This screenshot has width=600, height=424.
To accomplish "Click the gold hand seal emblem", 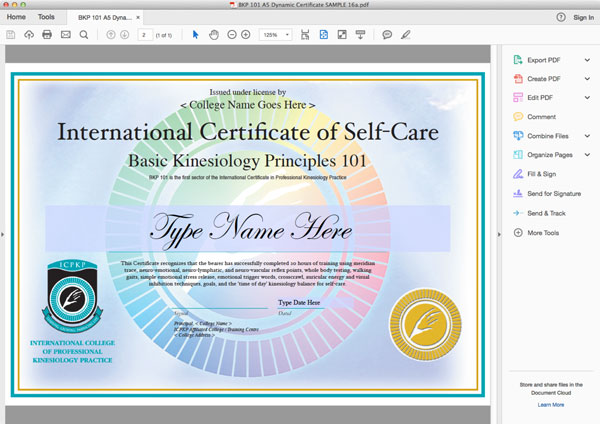I will (x=425, y=325).
